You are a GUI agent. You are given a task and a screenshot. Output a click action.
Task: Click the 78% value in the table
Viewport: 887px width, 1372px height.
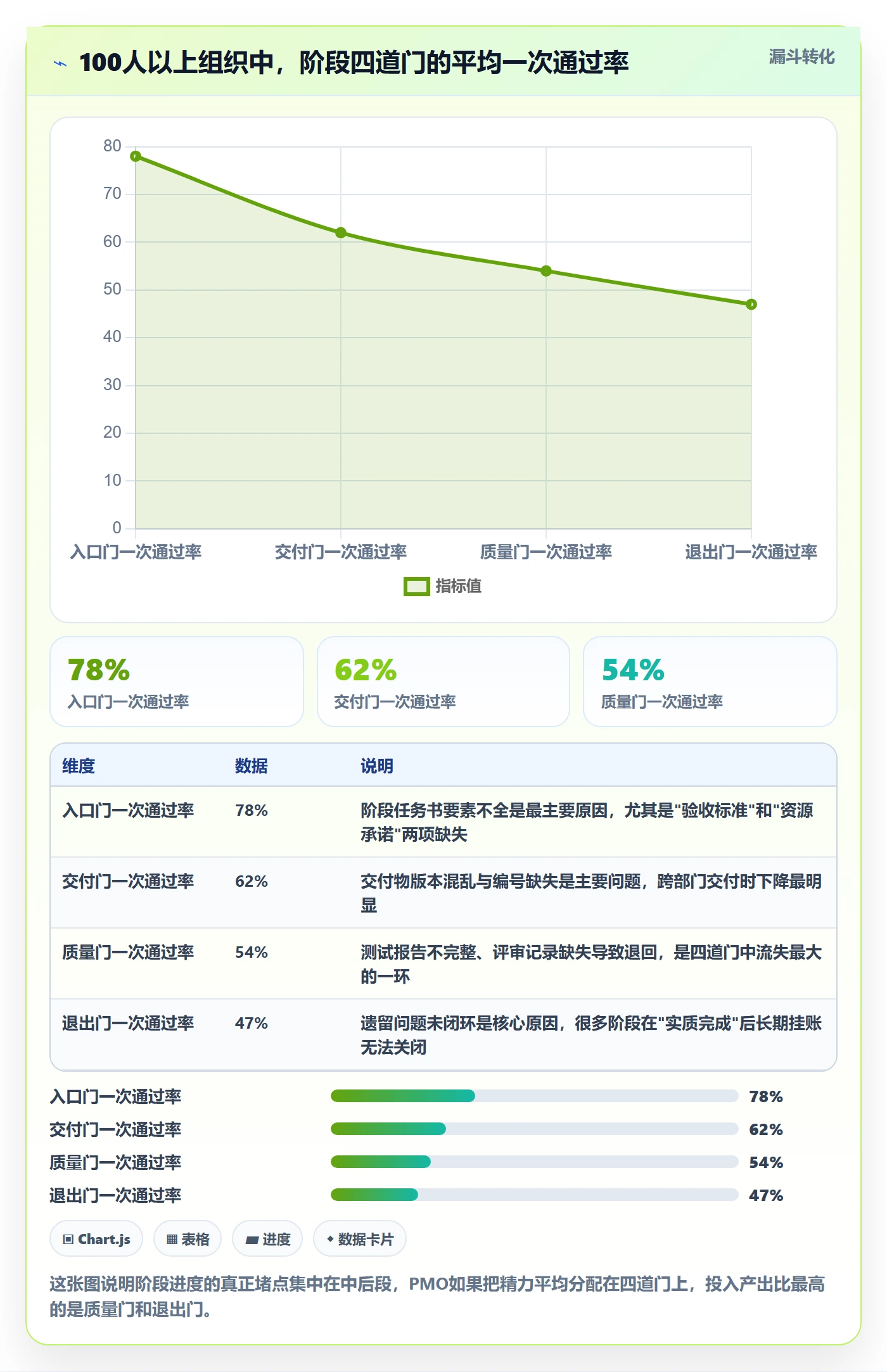252,811
